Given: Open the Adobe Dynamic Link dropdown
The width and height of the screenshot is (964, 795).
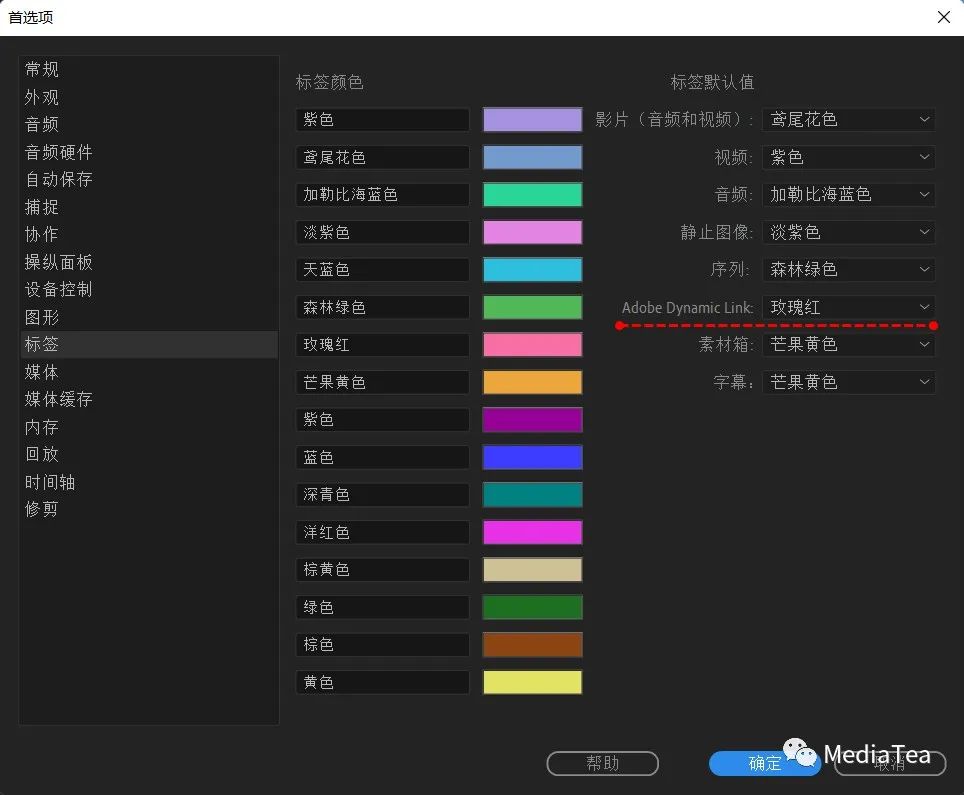Looking at the screenshot, I should [848, 307].
